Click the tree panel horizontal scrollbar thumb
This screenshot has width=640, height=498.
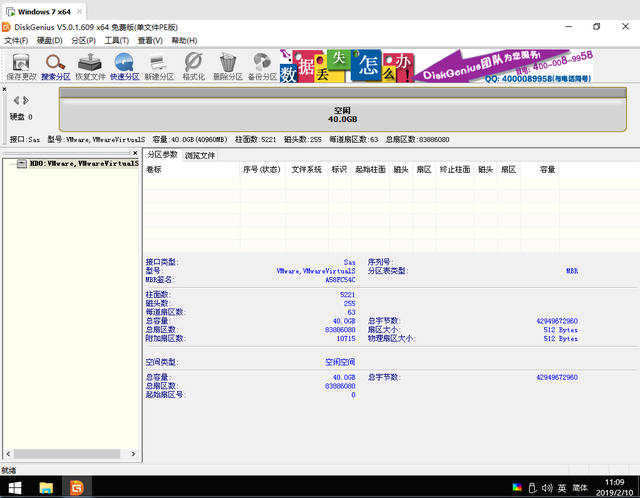[x=67, y=454]
